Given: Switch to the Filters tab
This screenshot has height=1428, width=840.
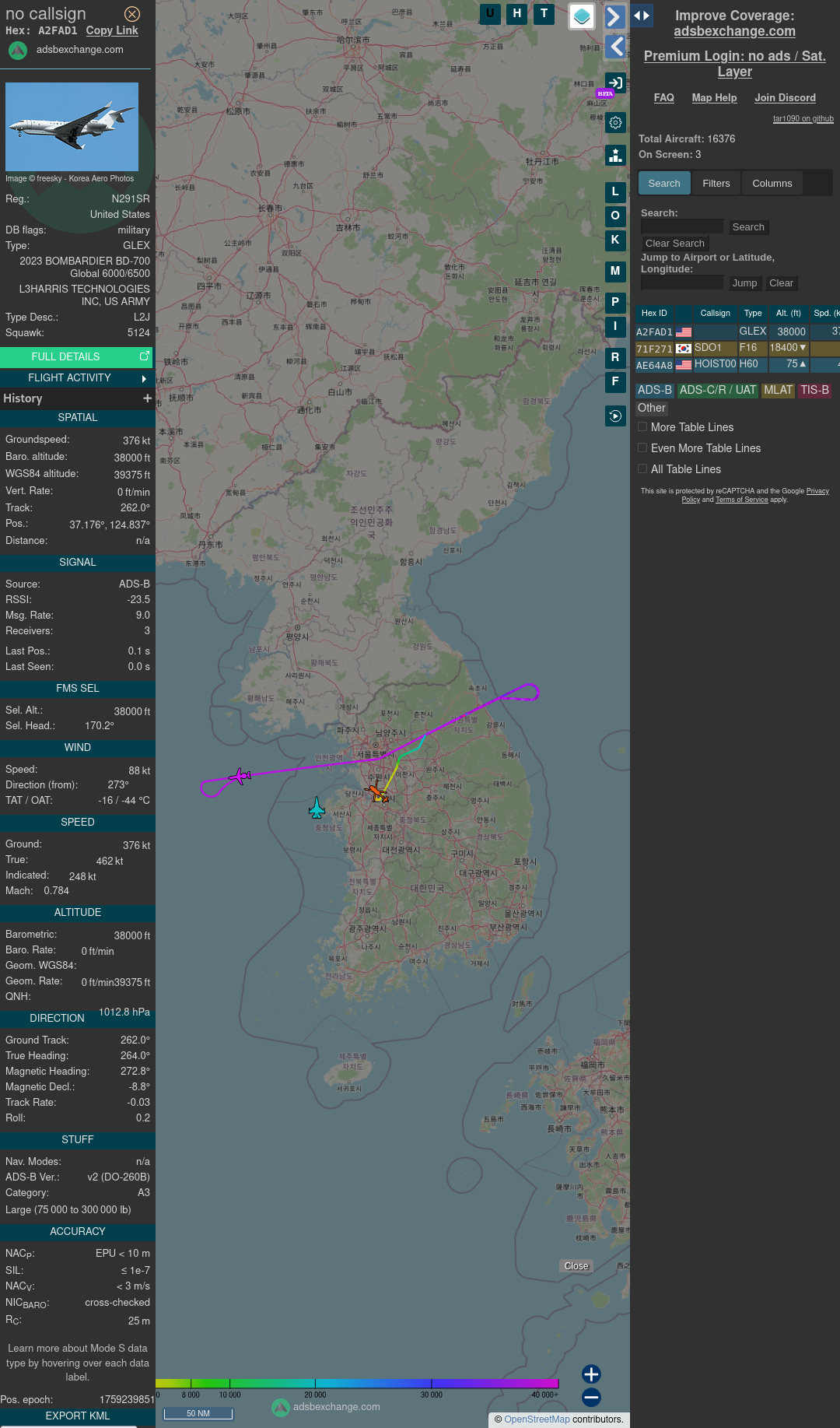Looking at the screenshot, I should click(x=716, y=184).
